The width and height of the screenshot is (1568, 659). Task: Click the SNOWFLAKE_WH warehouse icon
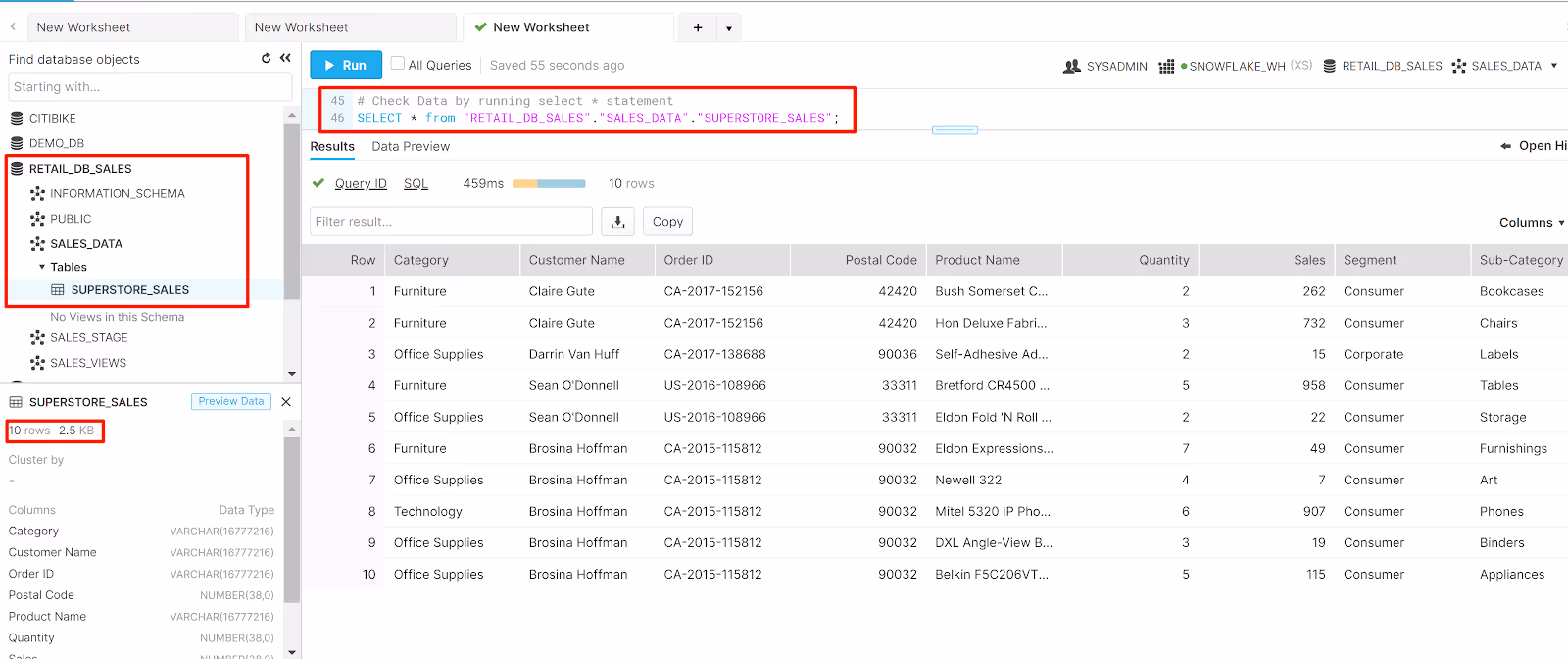[1166, 66]
